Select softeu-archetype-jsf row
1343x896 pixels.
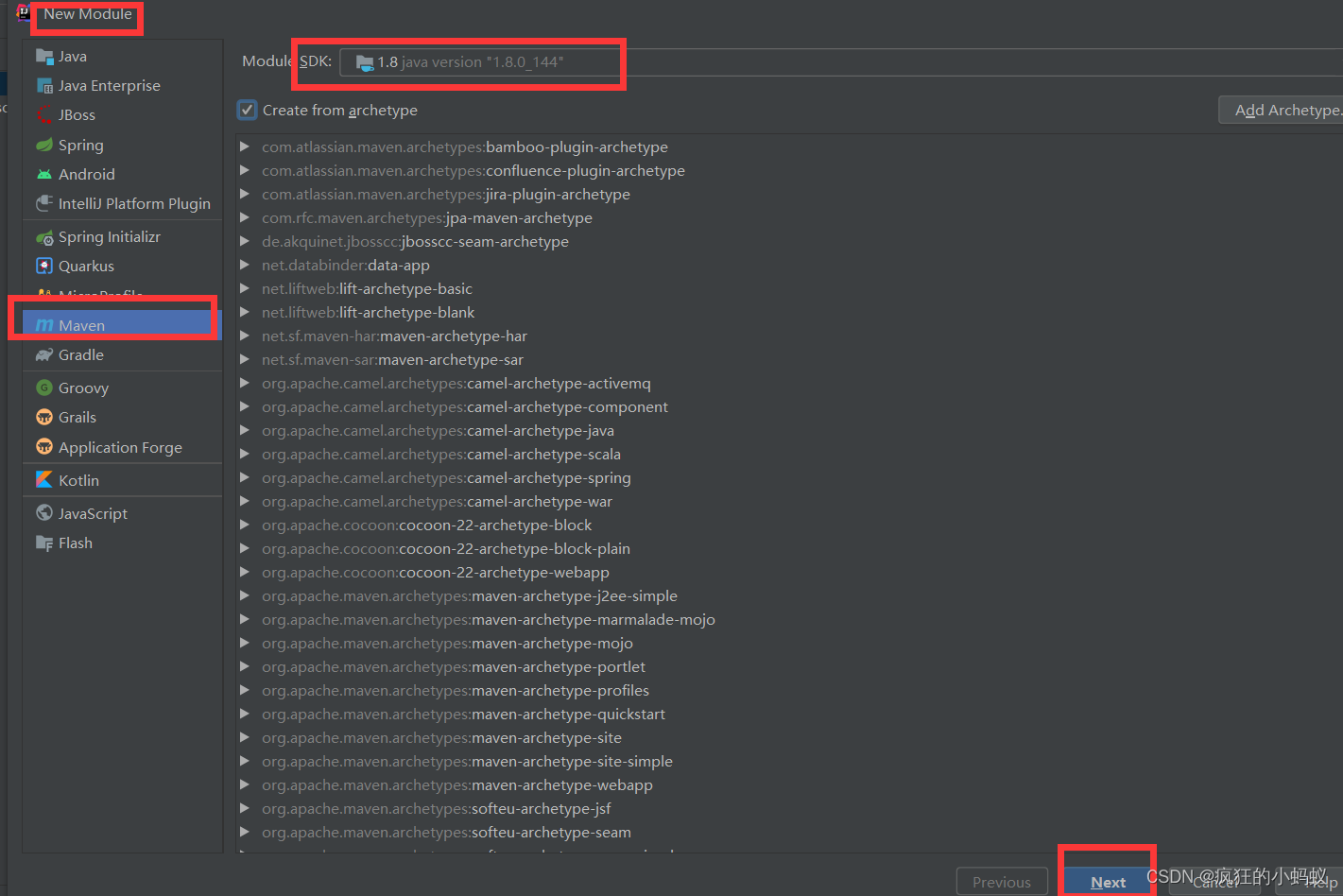789,809
